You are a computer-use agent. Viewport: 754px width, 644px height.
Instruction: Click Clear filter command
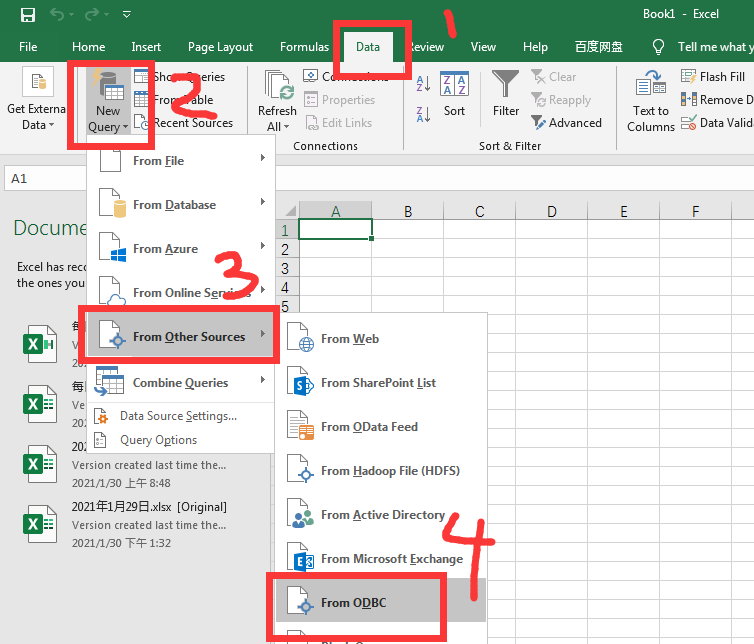553,76
